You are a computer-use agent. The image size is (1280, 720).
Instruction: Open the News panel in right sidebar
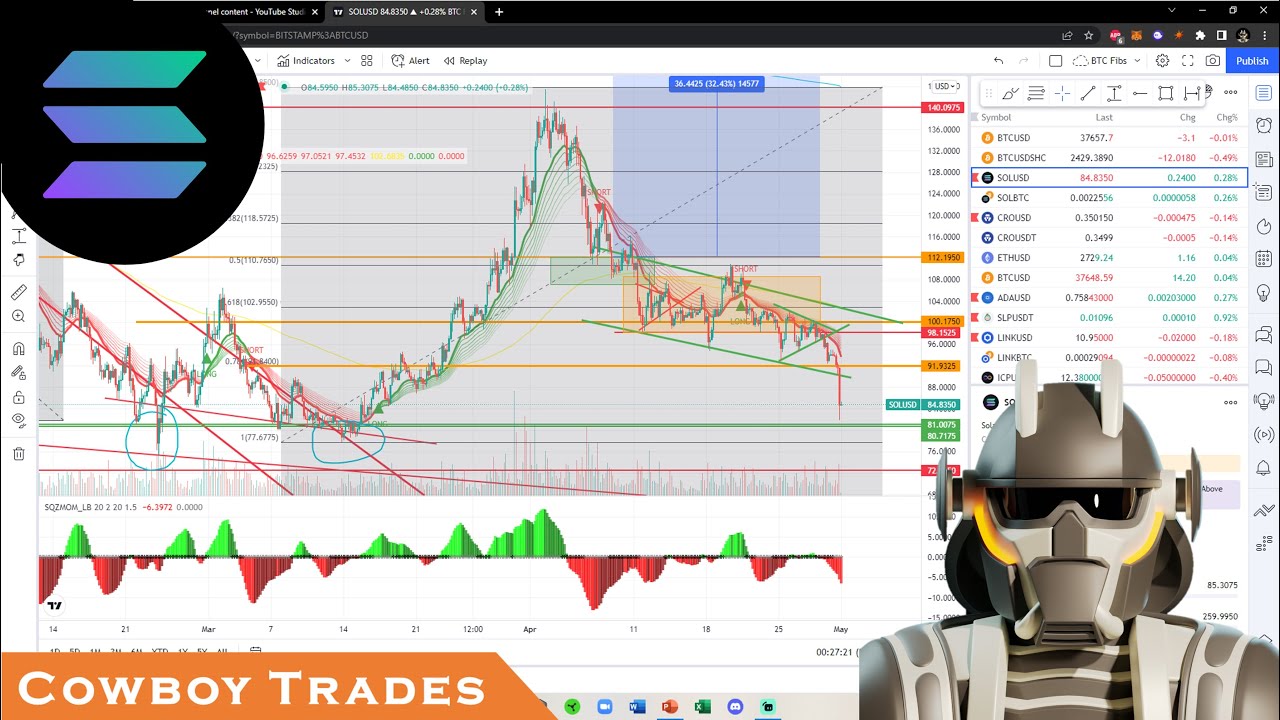click(x=1263, y=159)
